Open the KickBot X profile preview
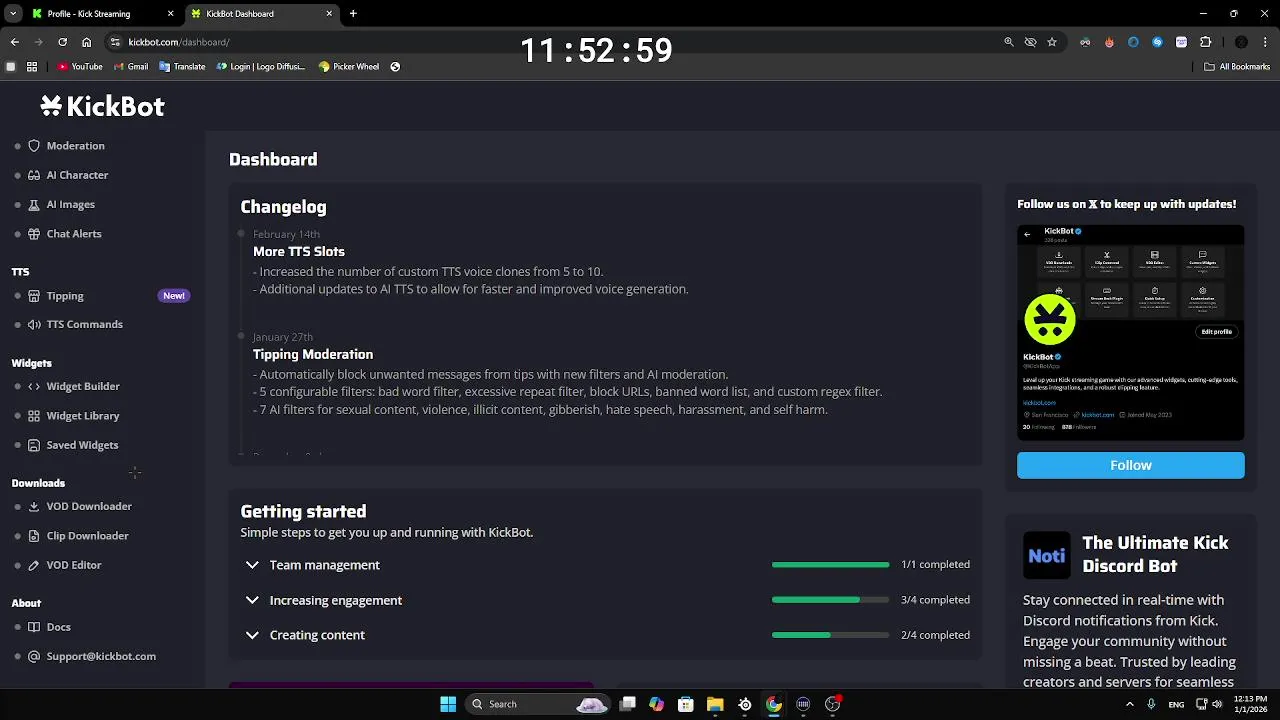The height and width of the screenshot is (720, 1280). [1131, 333]
